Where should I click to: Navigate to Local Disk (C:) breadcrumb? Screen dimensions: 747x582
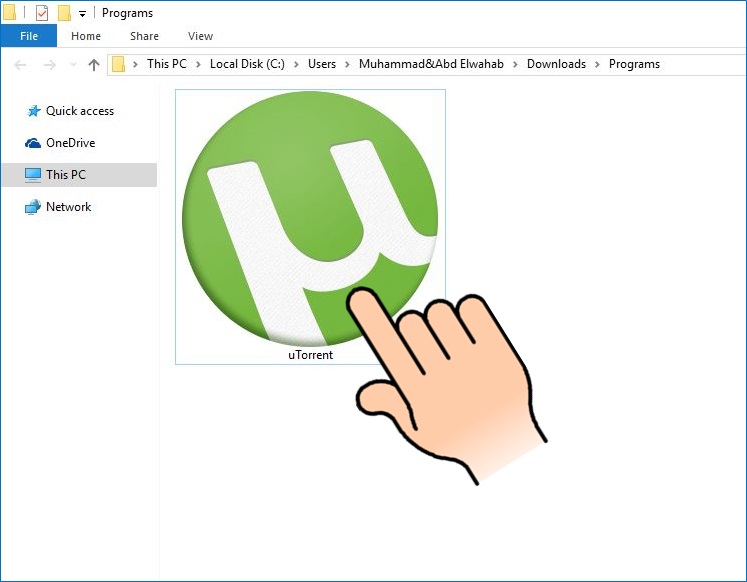click(247, 64)
